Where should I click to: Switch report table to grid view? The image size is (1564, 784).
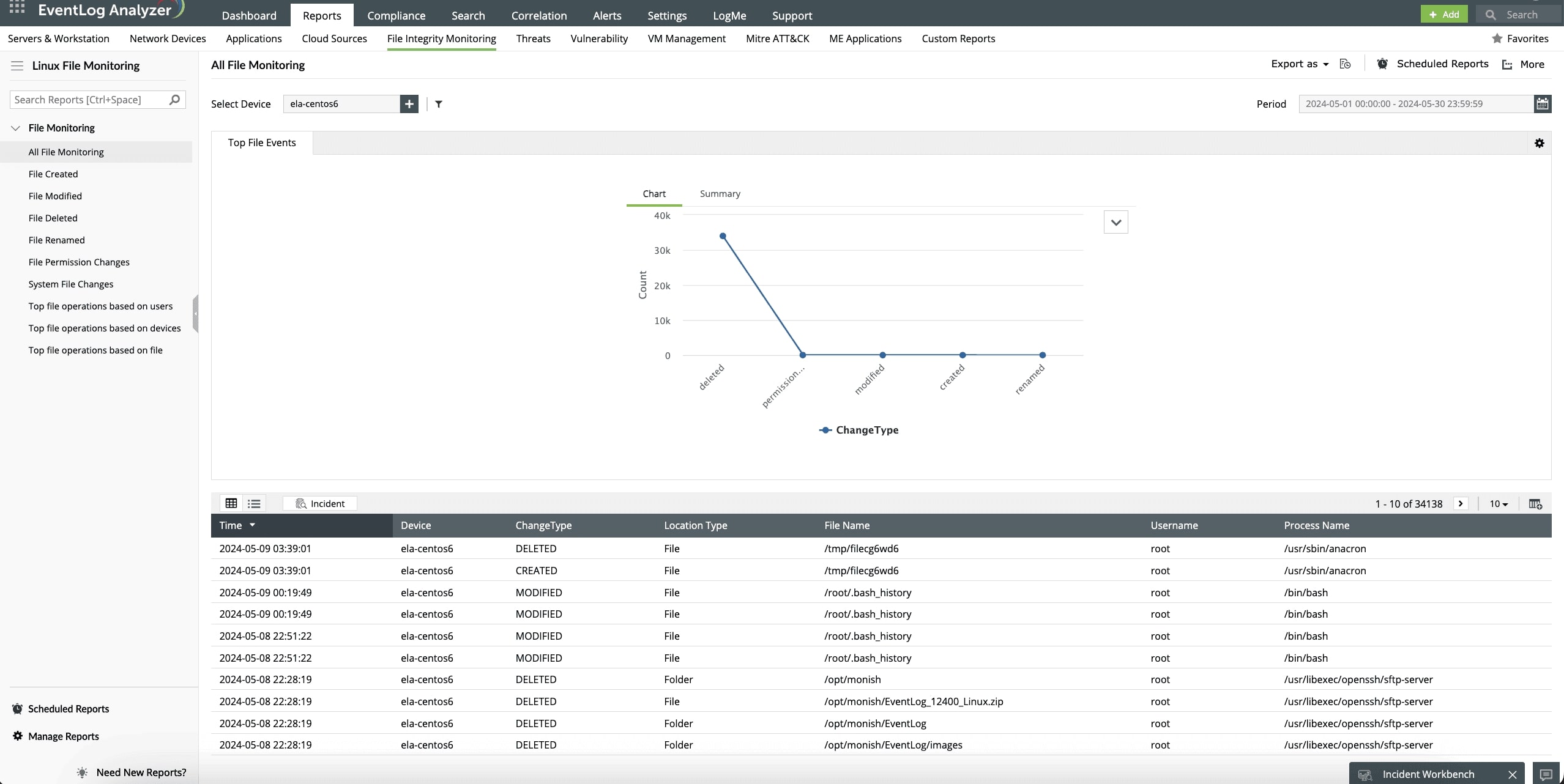tap(231, 502)
